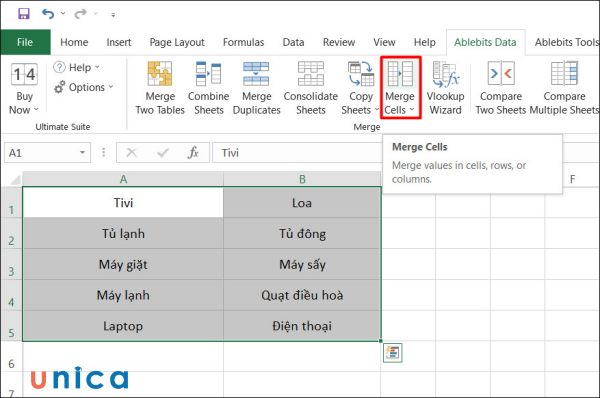The image size is (600, 398).
Task: Click the Select All corner triangle
Action: pos(14,179)
